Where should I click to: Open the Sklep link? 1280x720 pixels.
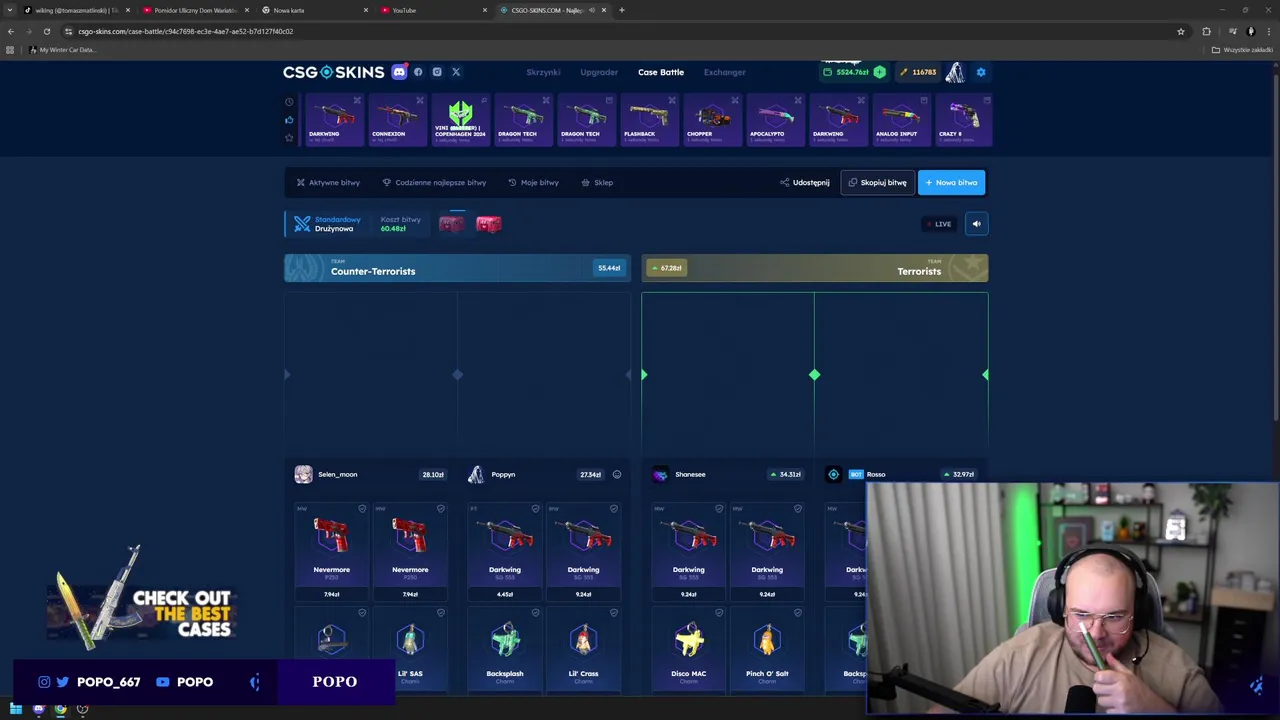(597, 183)
